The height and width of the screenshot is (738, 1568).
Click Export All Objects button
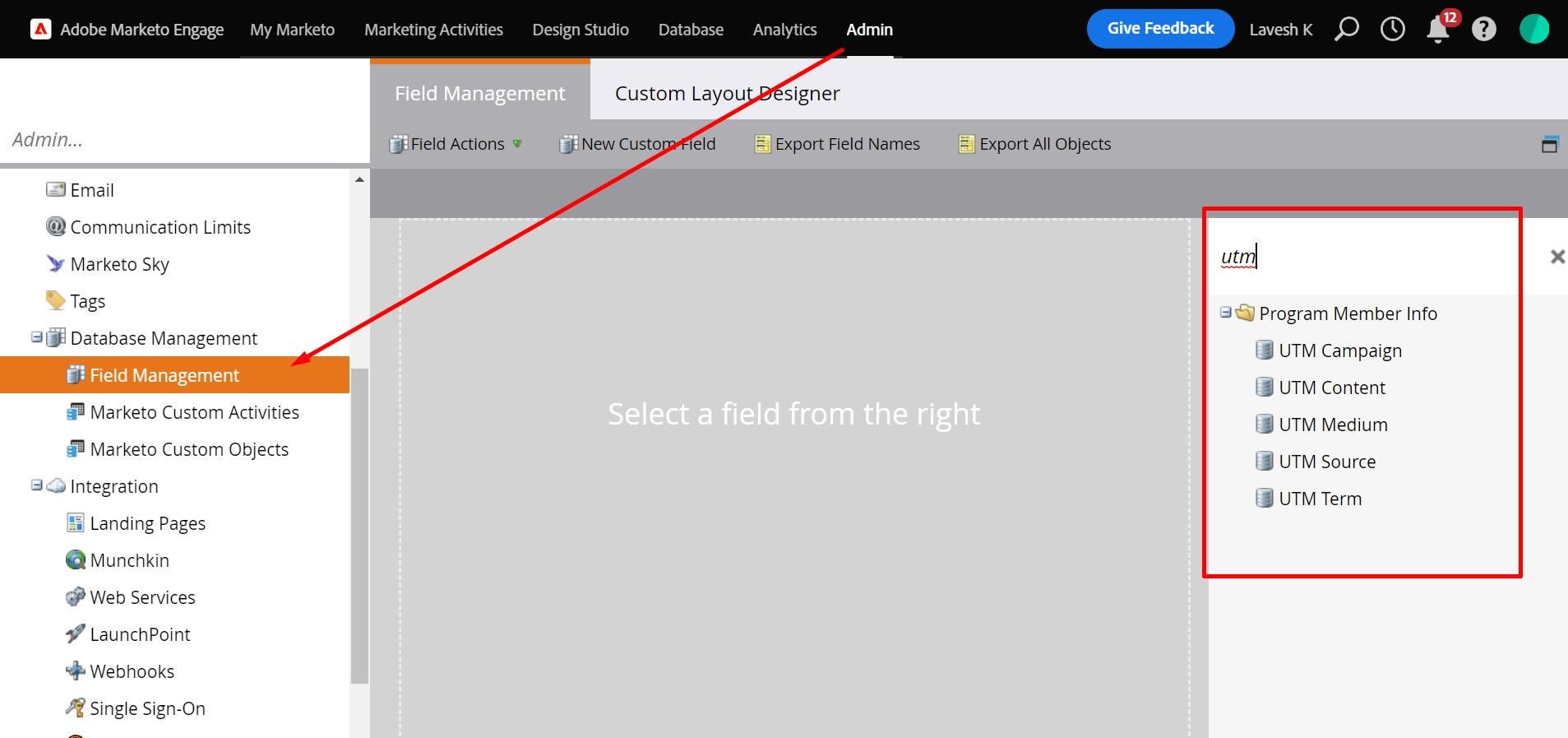(1034, 144)
